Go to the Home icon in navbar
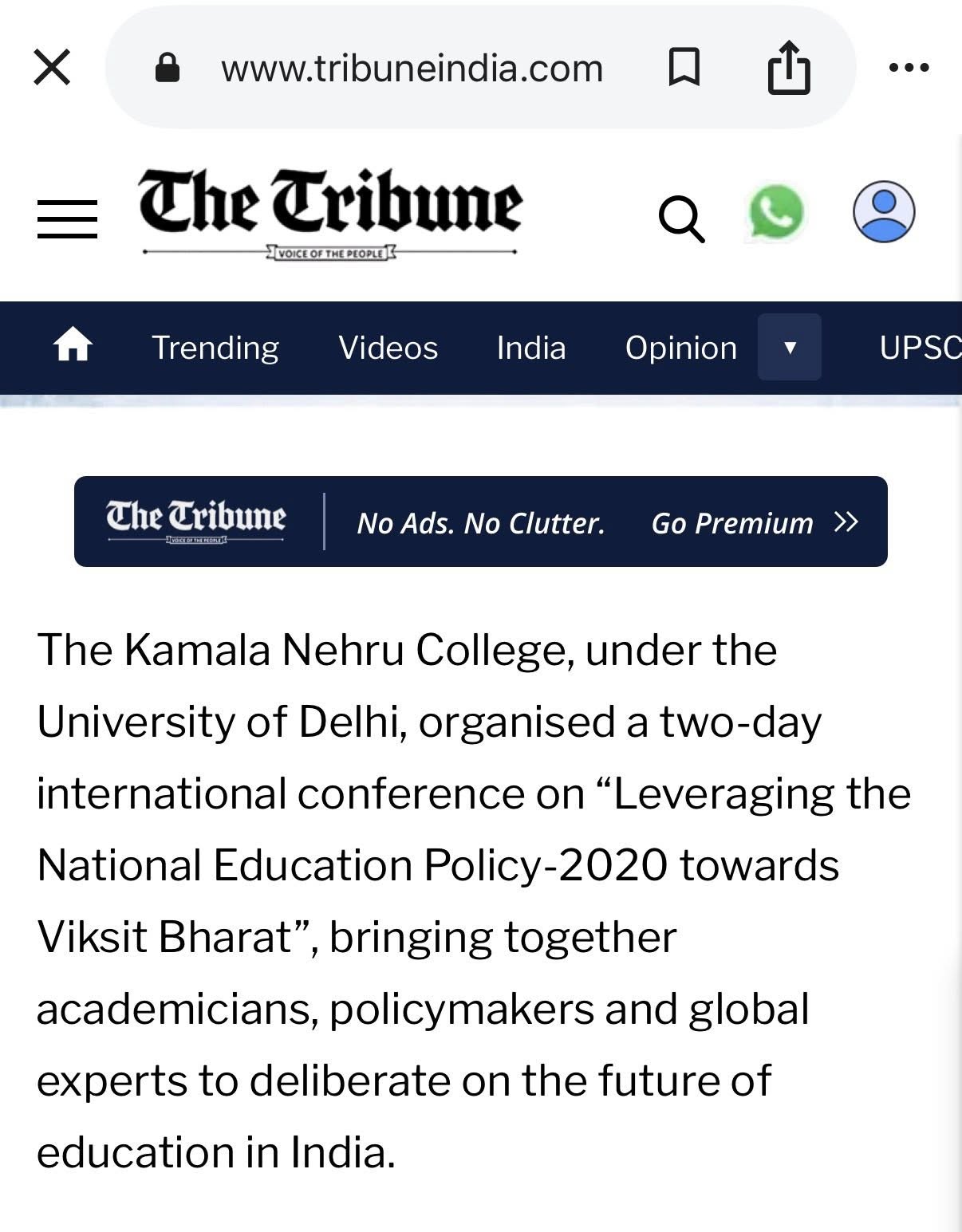 point(73,347)
